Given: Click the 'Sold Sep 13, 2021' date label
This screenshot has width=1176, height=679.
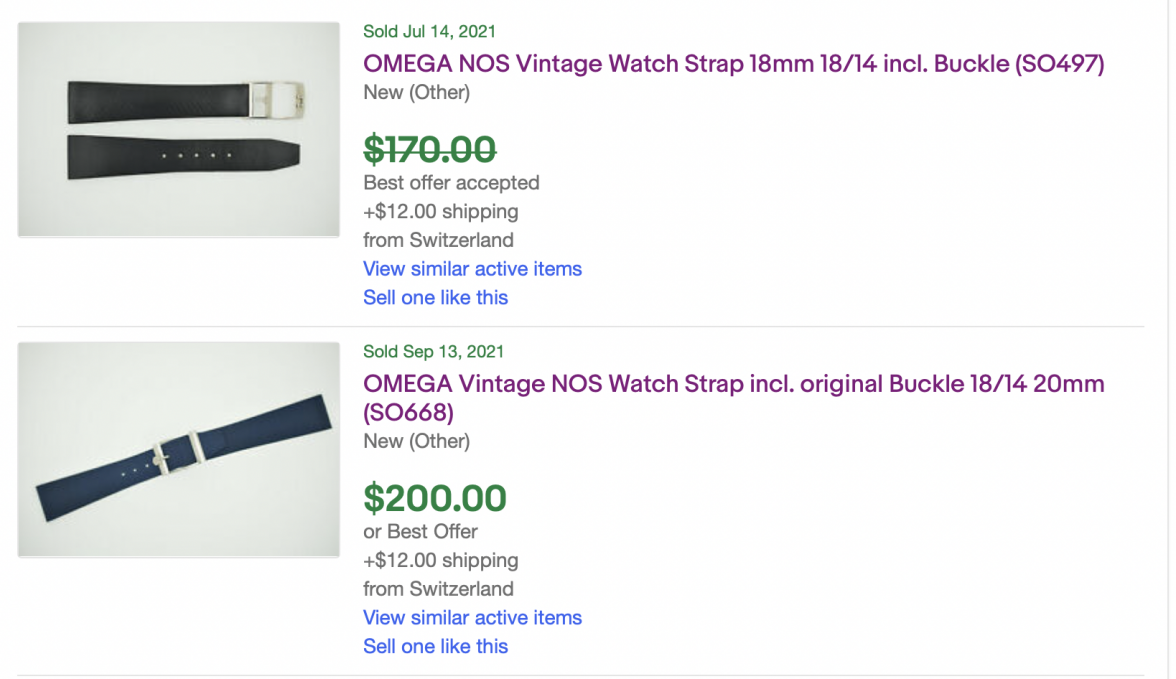Looking at the screenshot, I should point(433,352).
